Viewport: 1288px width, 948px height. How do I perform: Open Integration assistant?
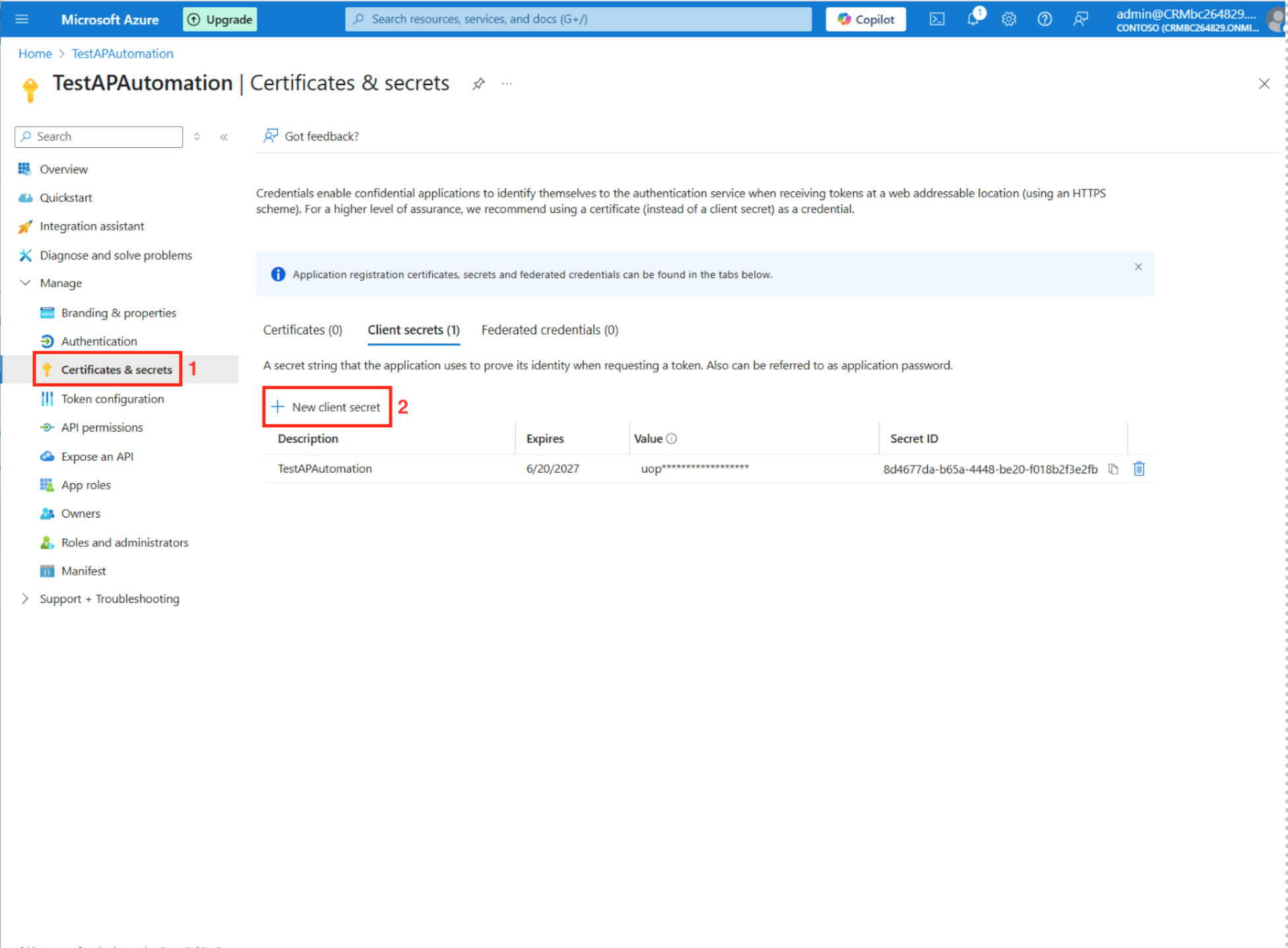[92, 226]
